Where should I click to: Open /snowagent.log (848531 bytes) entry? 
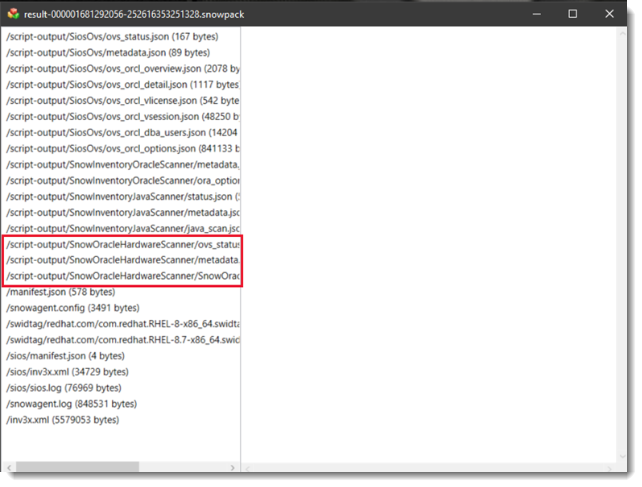72,403
